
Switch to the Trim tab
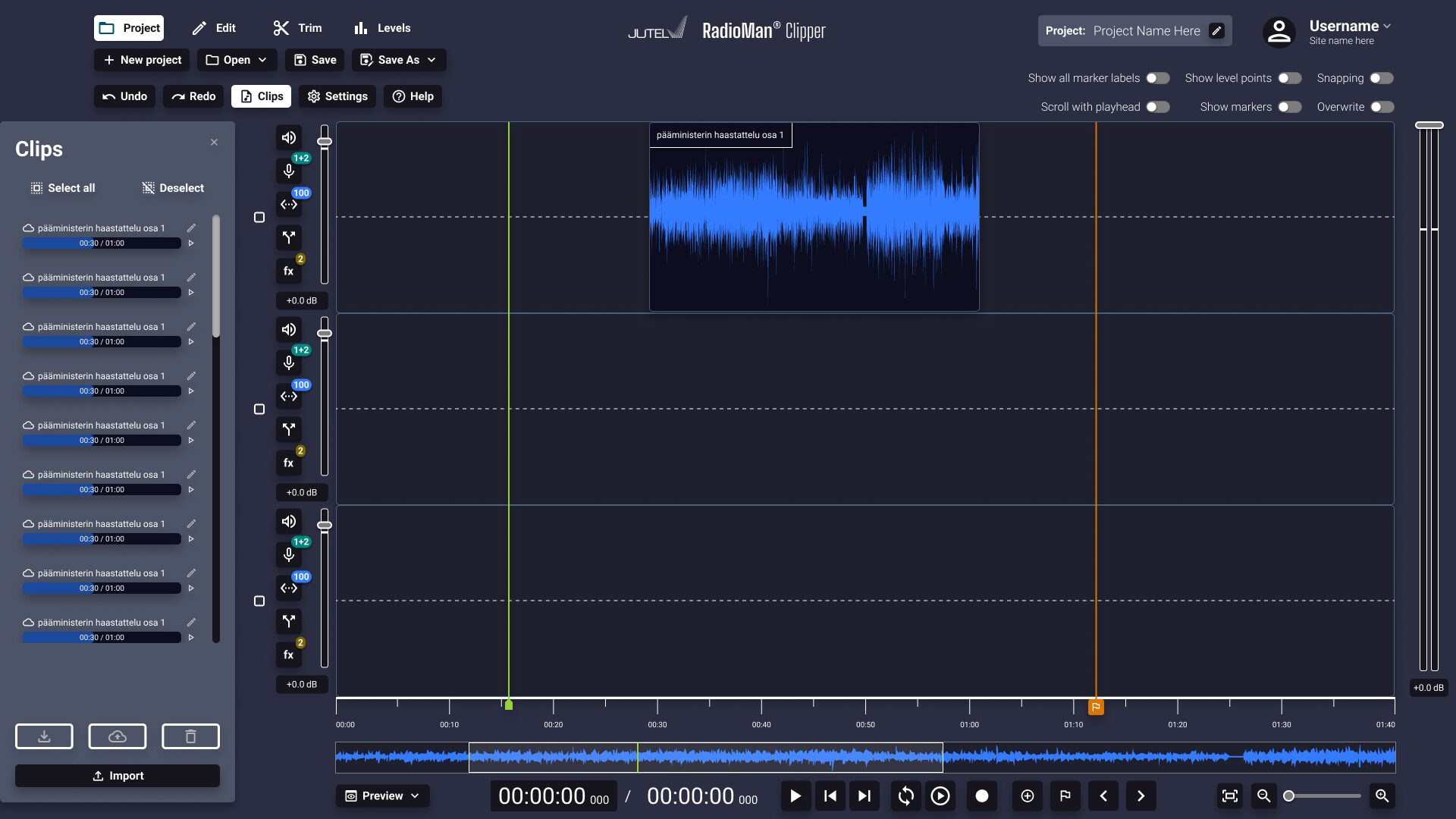[x=297, y=28]
